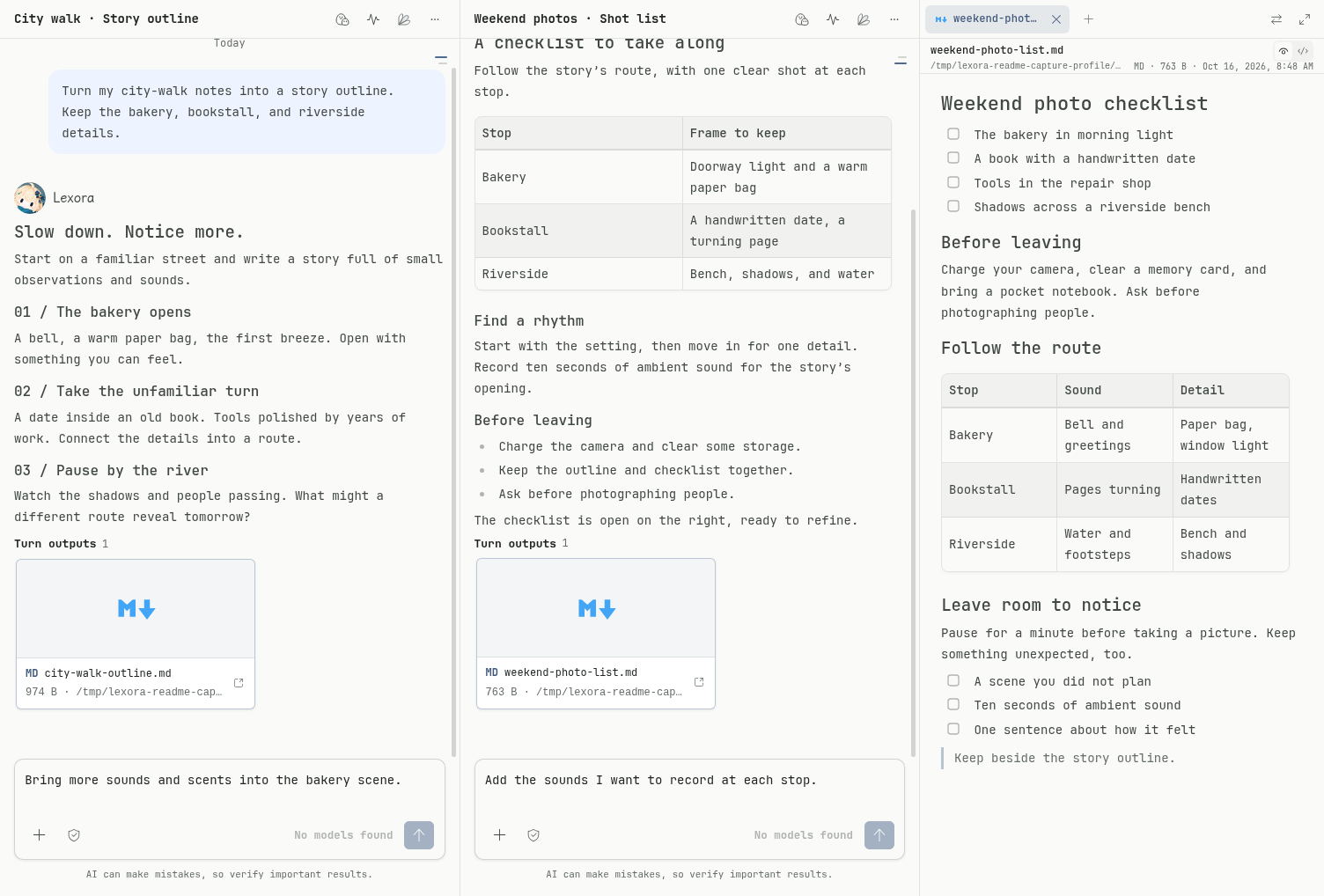Open a new tab in the file preview pane
The width and height of the screenshot is (1324, 896).
1089,18
